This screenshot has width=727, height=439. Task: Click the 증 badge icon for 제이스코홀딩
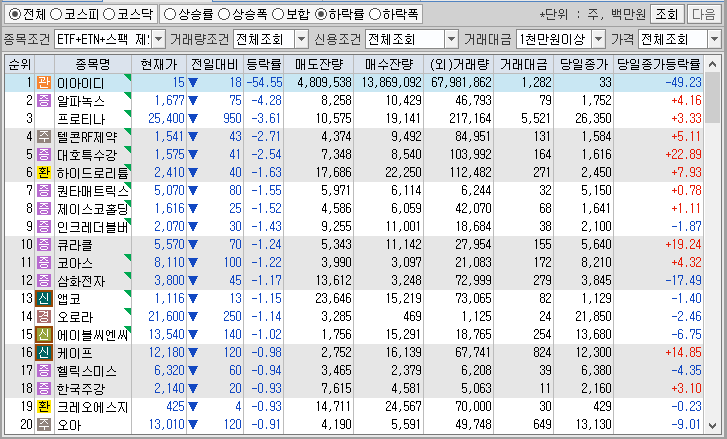pyautogui.click(x=44, y=209)
